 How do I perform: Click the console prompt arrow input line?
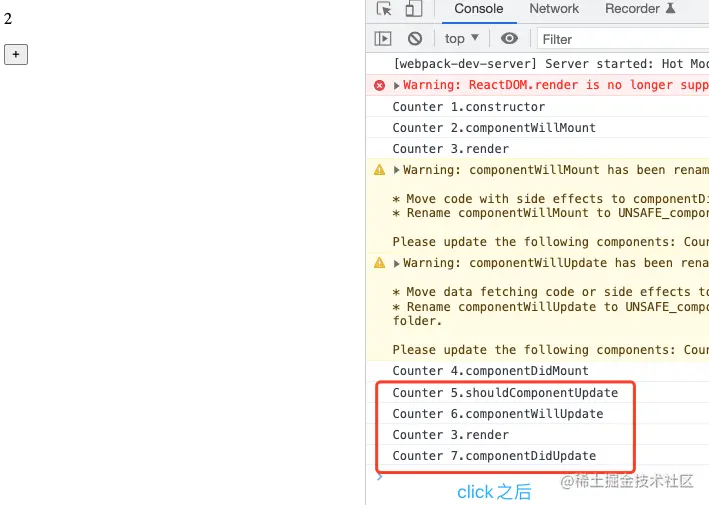pos(379,477)
